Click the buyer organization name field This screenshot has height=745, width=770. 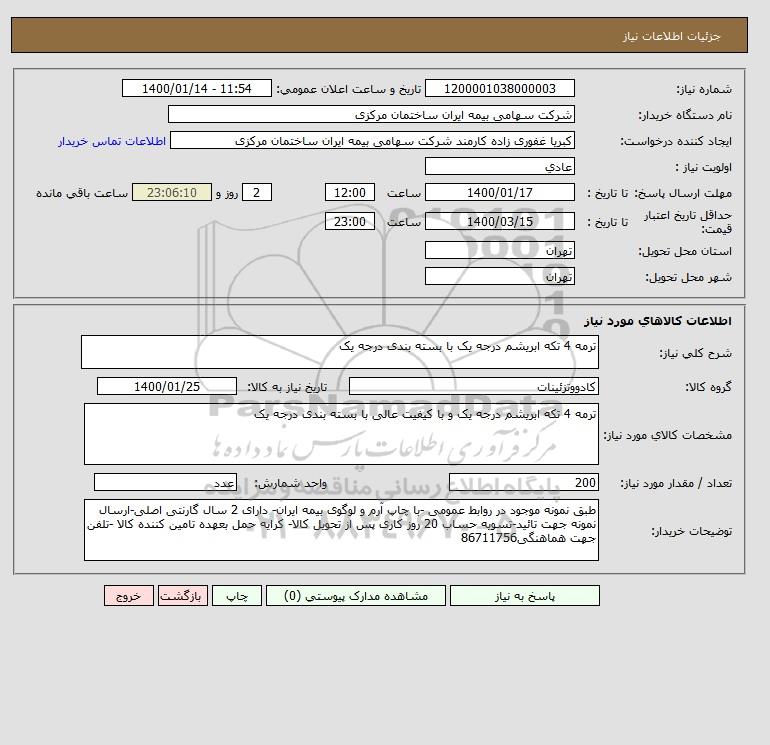point(371,114)
